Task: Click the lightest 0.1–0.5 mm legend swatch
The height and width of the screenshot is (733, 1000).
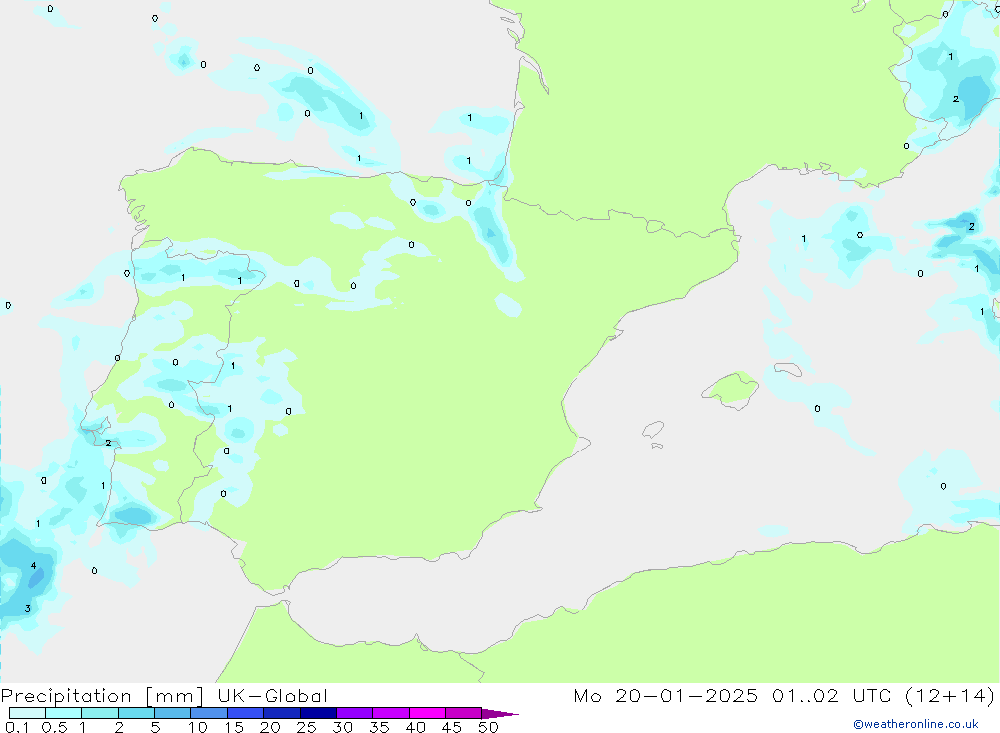Action: coord(27,713)
